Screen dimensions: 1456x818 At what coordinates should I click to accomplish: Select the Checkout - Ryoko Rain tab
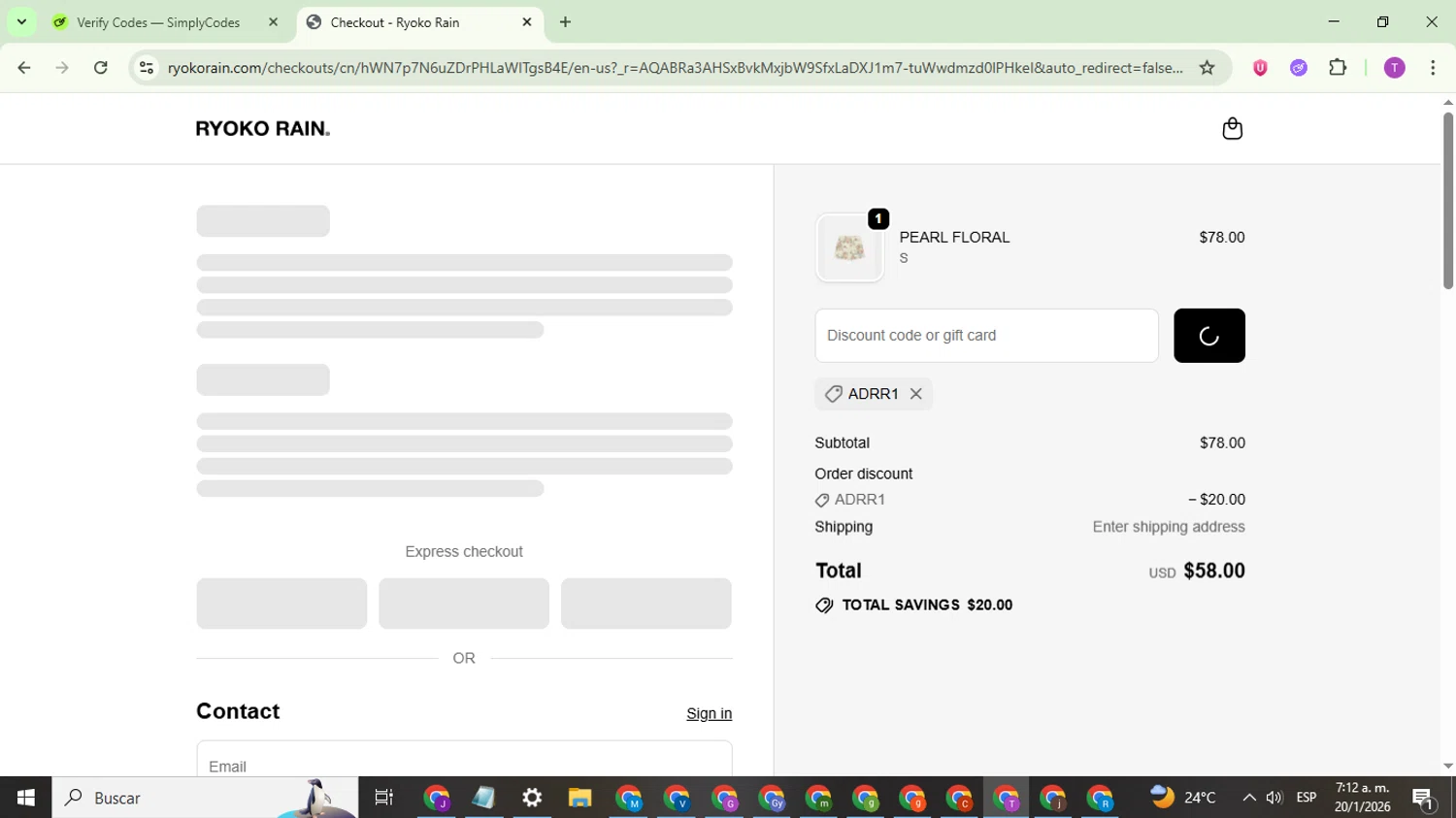(394, 22)
